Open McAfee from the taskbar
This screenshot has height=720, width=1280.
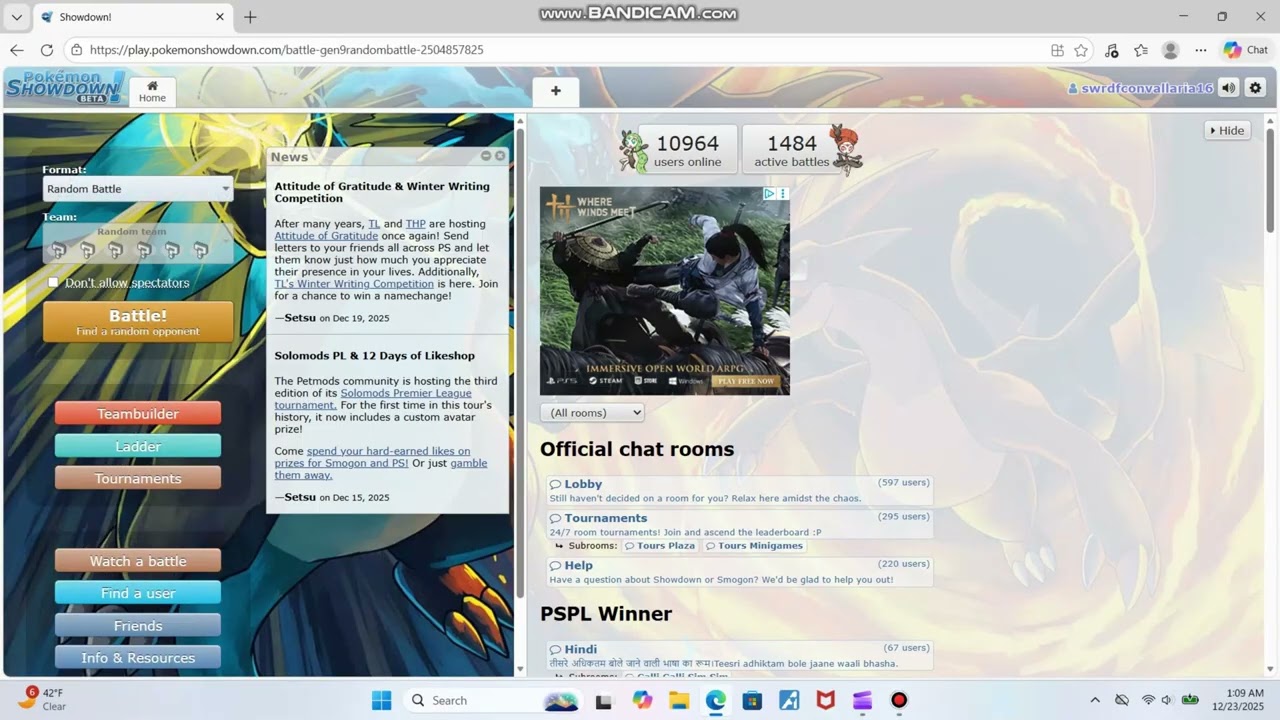tap(825, 700)
